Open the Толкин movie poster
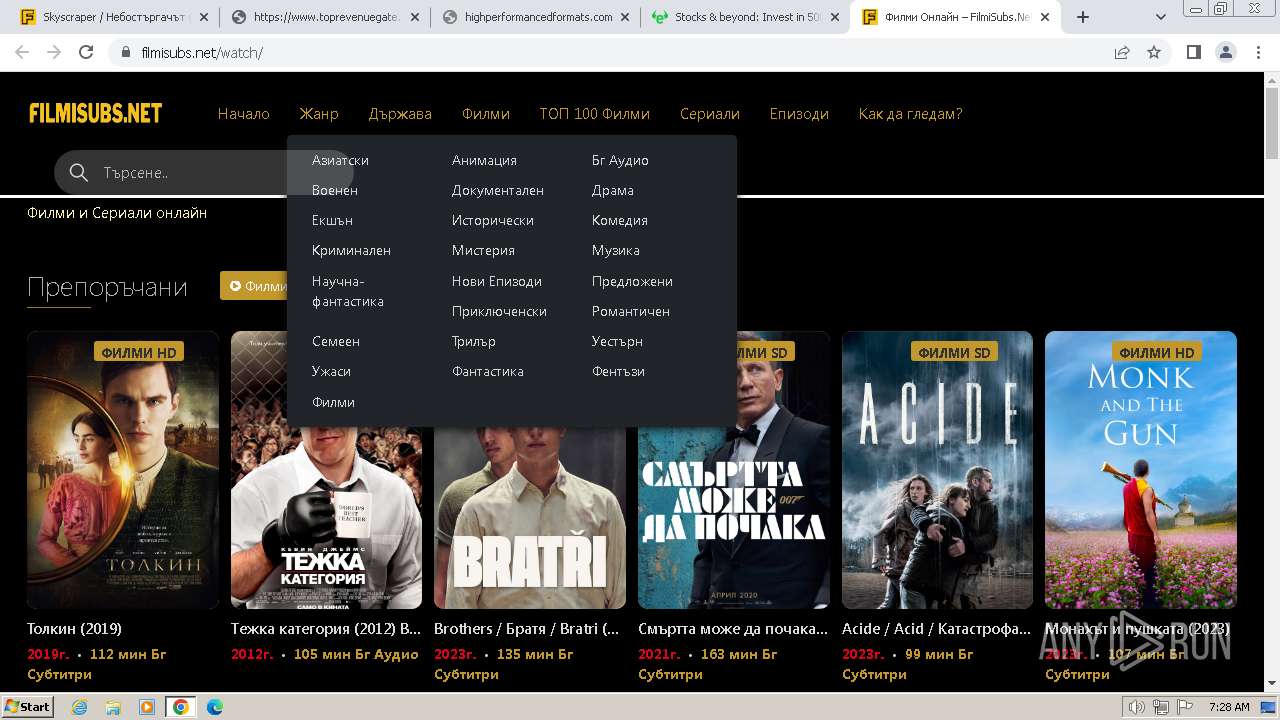The width and height of the screenshot is (1280, 720). [123, 470]
